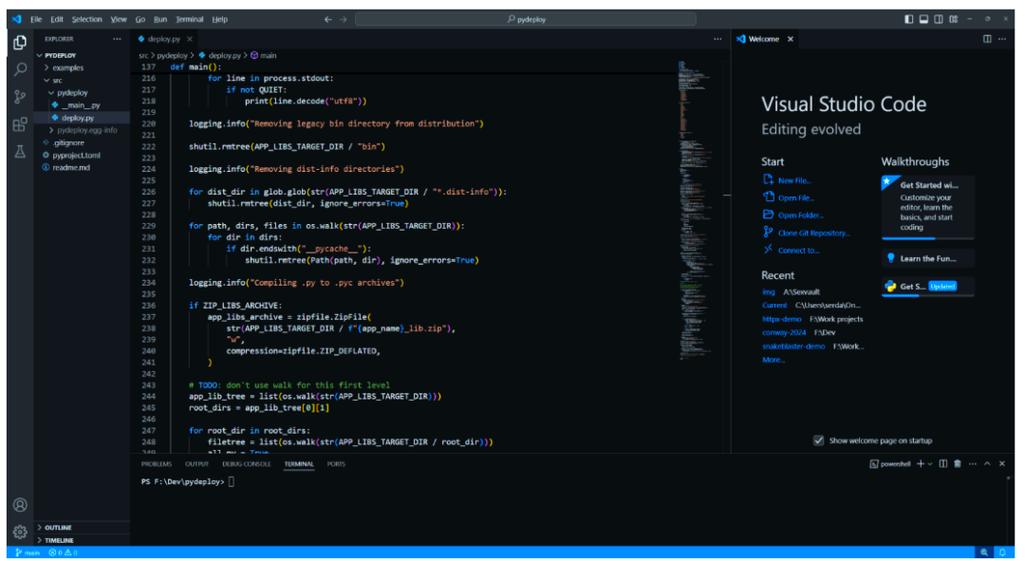Toggle primary side bar layout button
Image resolution: width=1025 pixels, height=561 pixels.
click(x=909, y=19)
